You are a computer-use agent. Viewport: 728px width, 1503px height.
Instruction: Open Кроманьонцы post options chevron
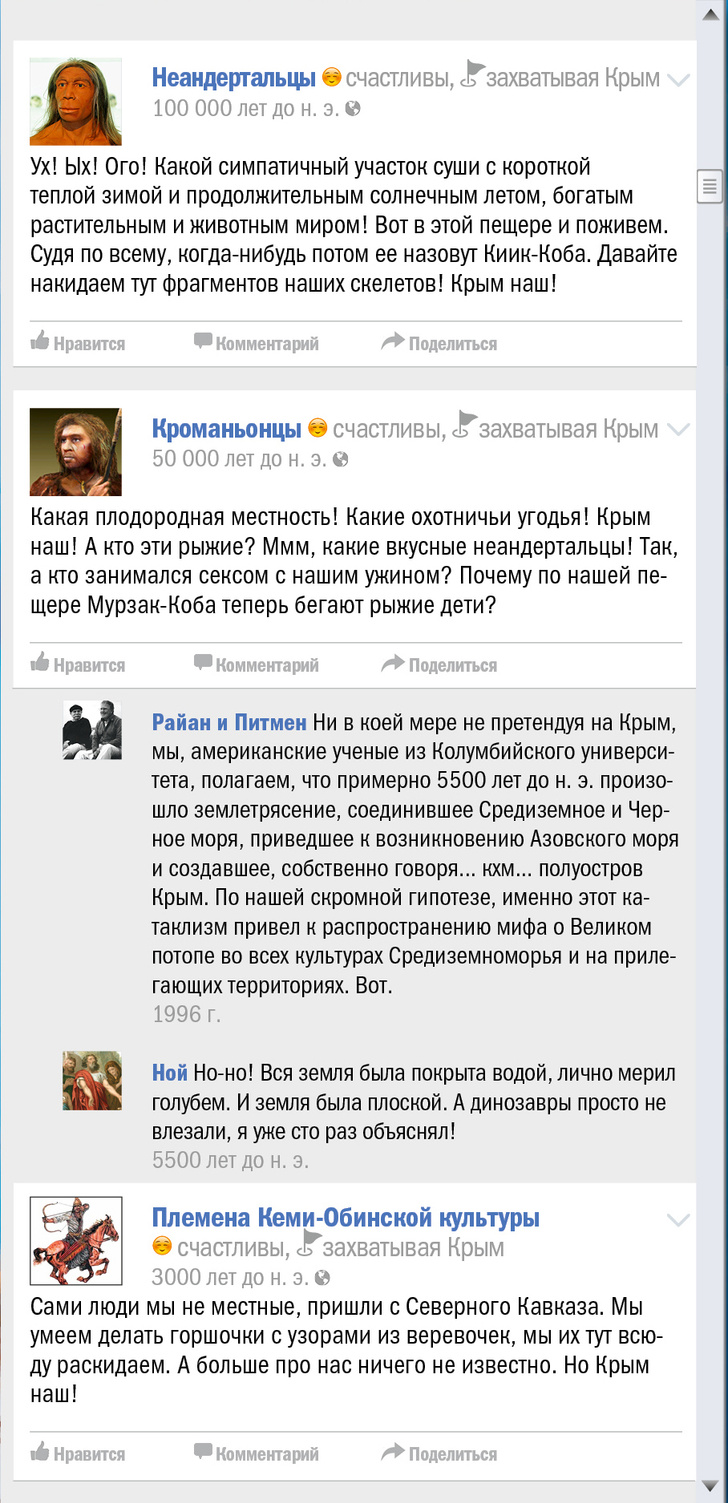click(x=678, y=430)
